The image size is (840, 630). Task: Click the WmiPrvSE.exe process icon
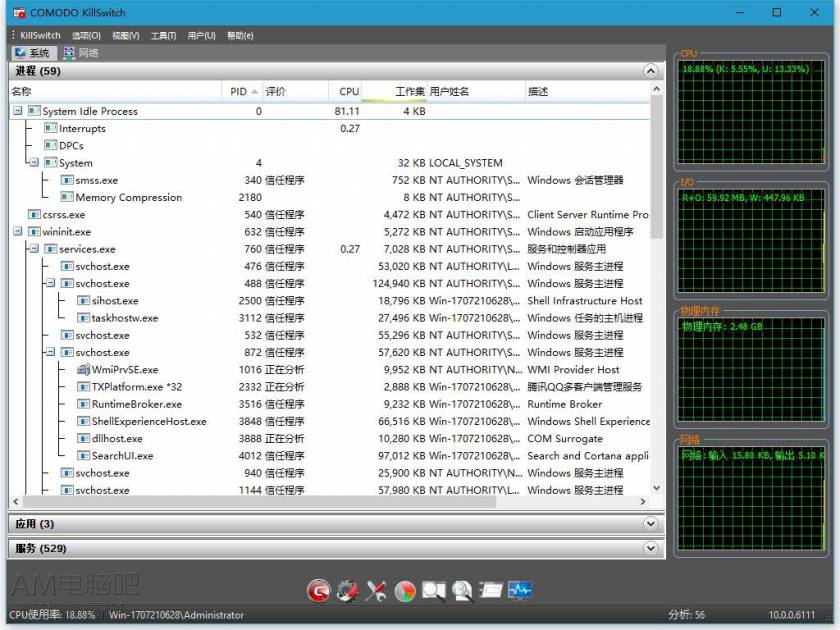tap(83, 370)
